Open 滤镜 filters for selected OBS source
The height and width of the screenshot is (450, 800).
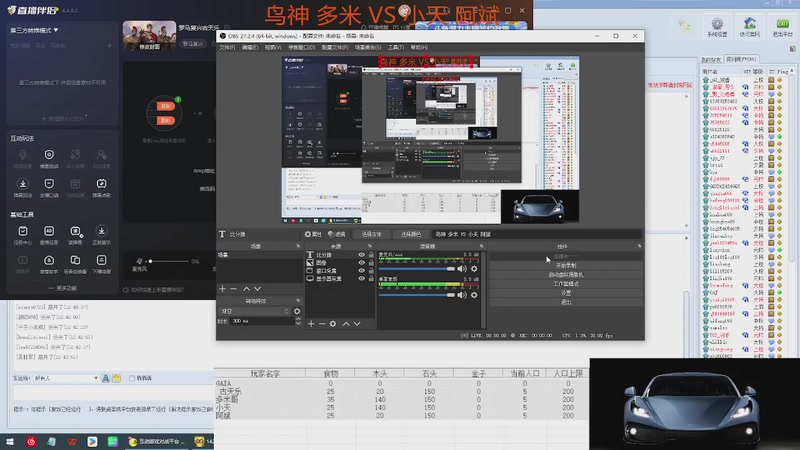click(x=337, y=234)
